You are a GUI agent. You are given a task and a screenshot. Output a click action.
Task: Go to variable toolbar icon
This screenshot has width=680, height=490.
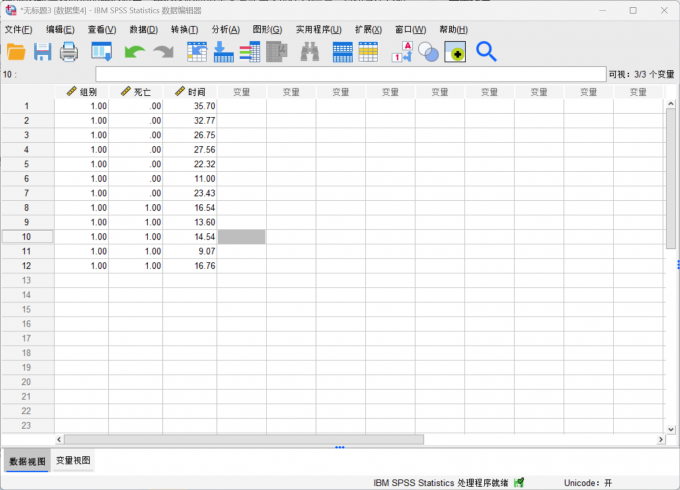(224, 52)
